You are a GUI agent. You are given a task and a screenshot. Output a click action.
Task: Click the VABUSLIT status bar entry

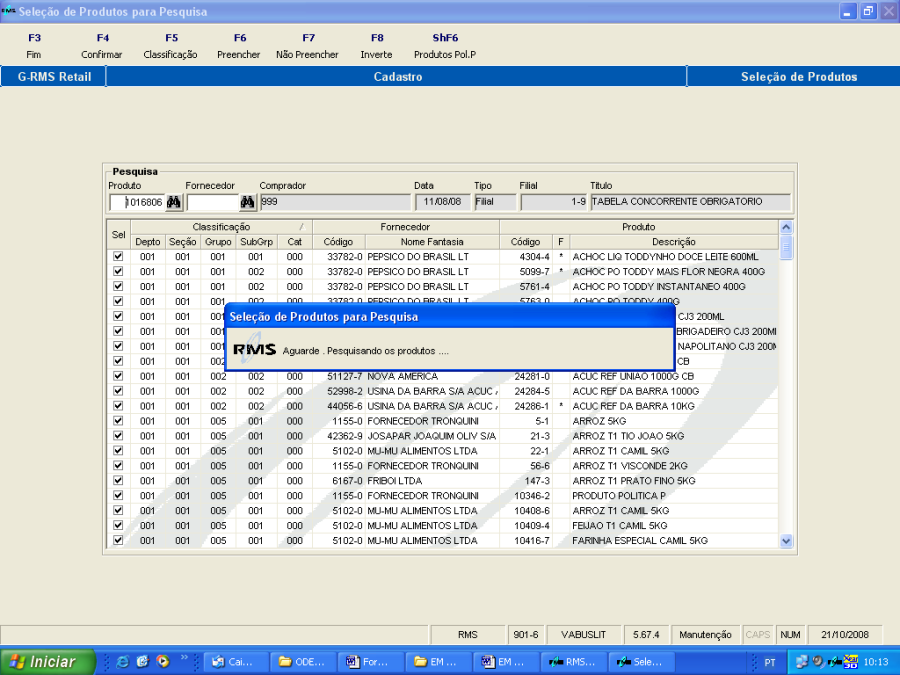[x=583, y=634]
